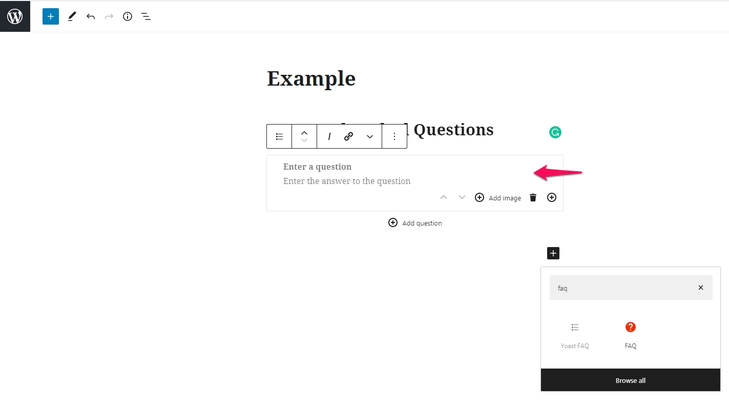Open block options three-dot menu
729x407 pixels.
394,136
